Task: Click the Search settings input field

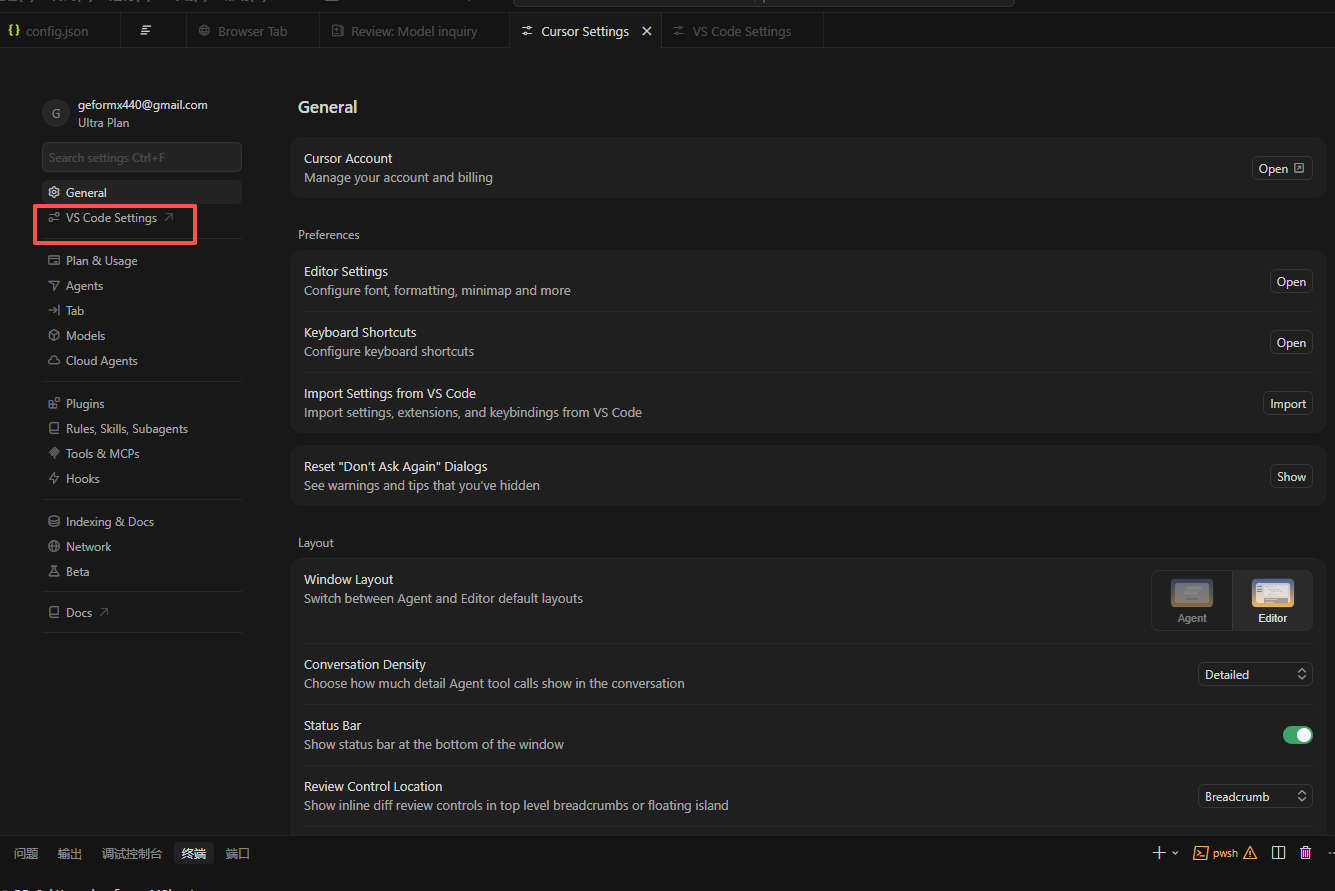Action: (142, 157)
